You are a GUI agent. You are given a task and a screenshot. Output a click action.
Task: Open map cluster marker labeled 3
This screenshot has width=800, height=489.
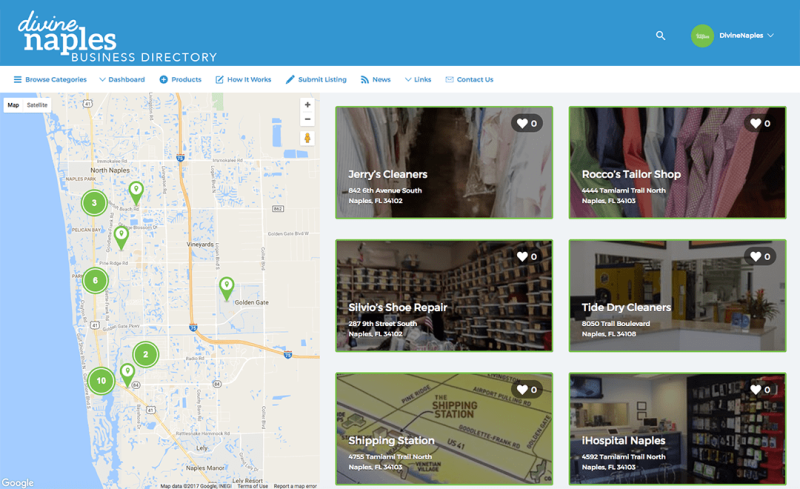tap(94, 203)
